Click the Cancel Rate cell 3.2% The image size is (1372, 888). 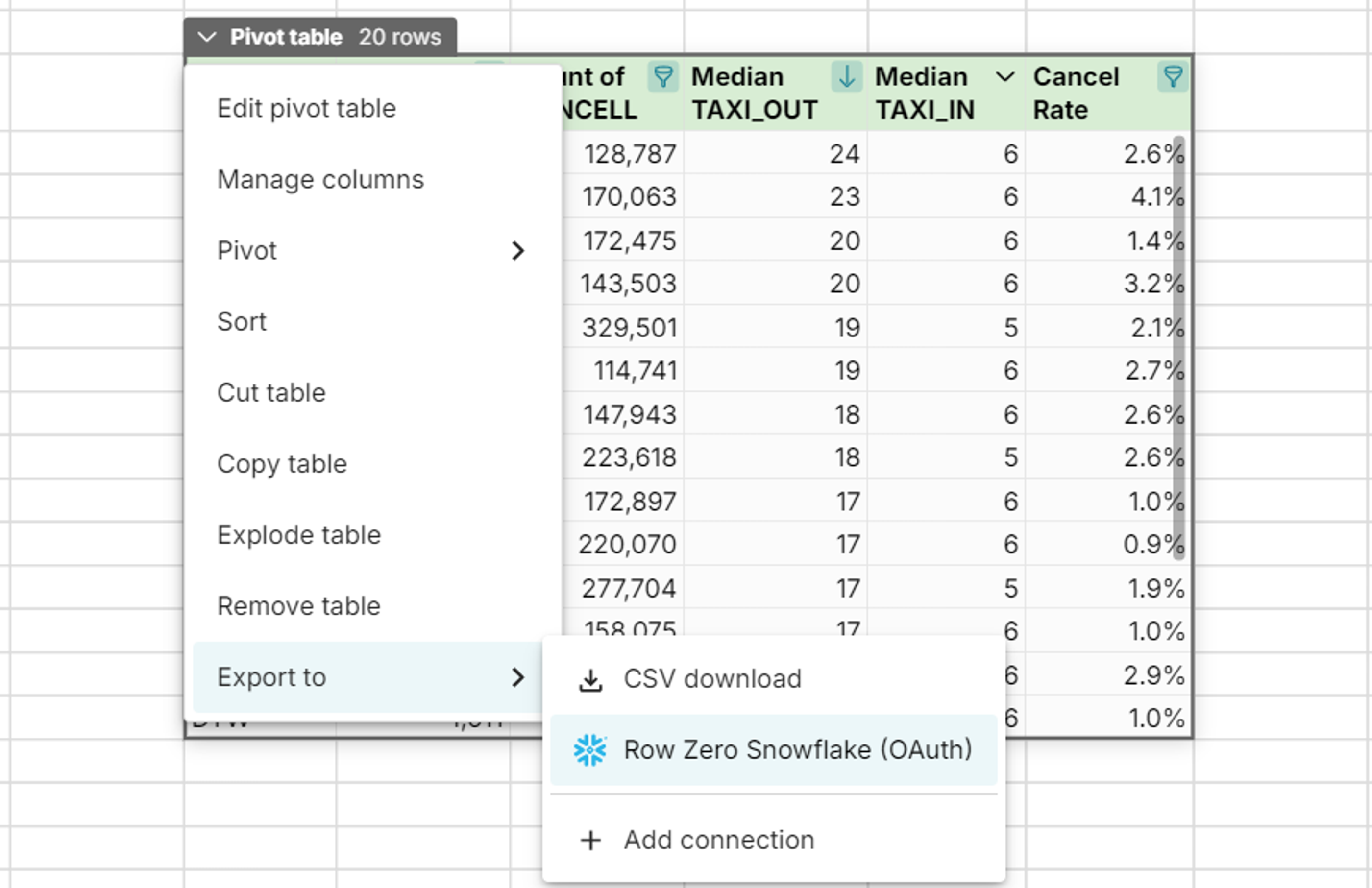click(x=1107, y=284)
